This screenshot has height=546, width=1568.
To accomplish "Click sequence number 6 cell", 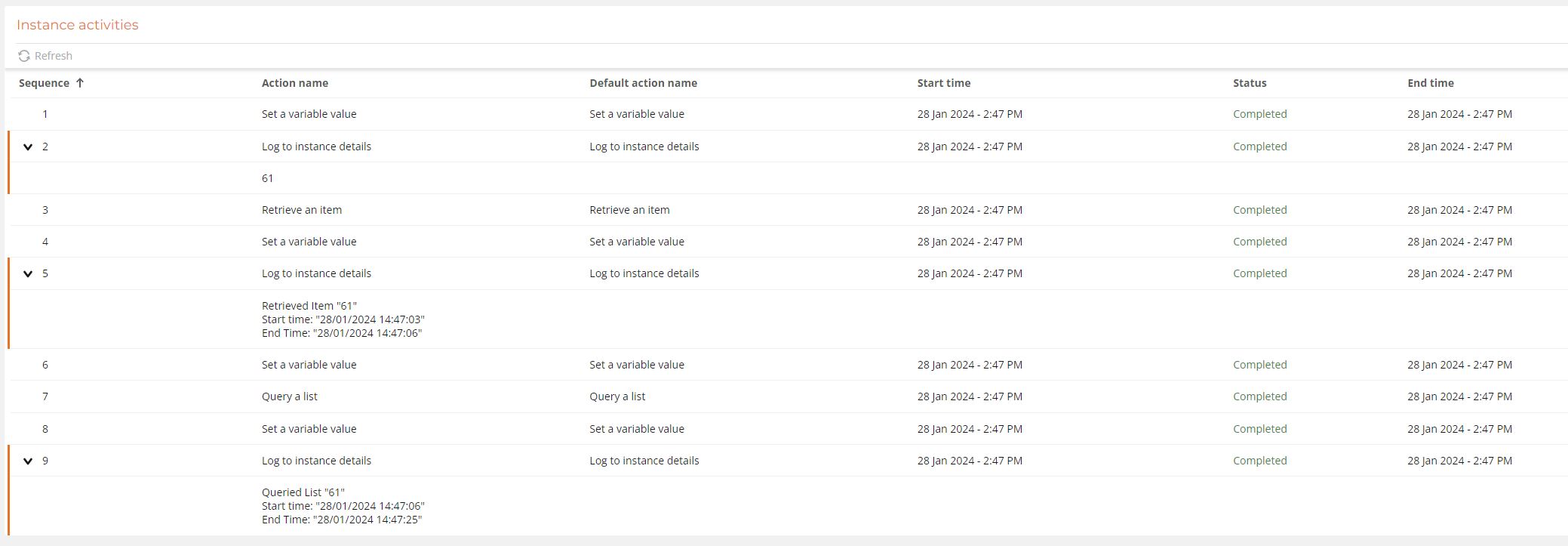I will [45, 365].
